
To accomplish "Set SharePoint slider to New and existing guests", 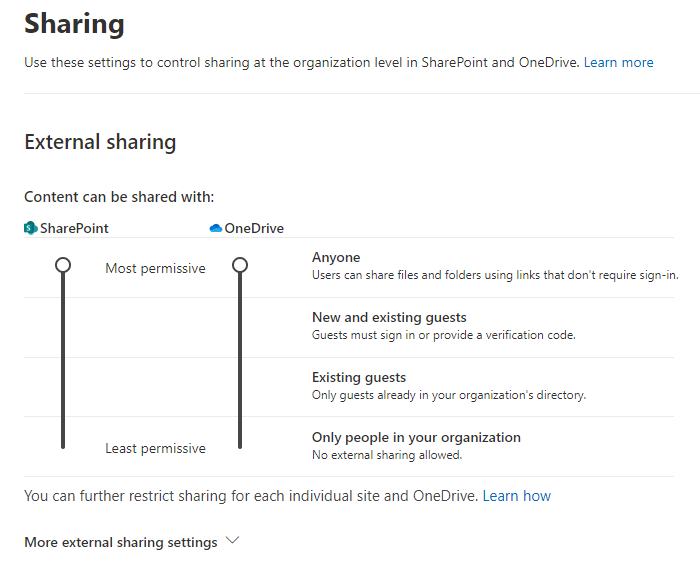I will pyautogui.click(x=63, y=326).
